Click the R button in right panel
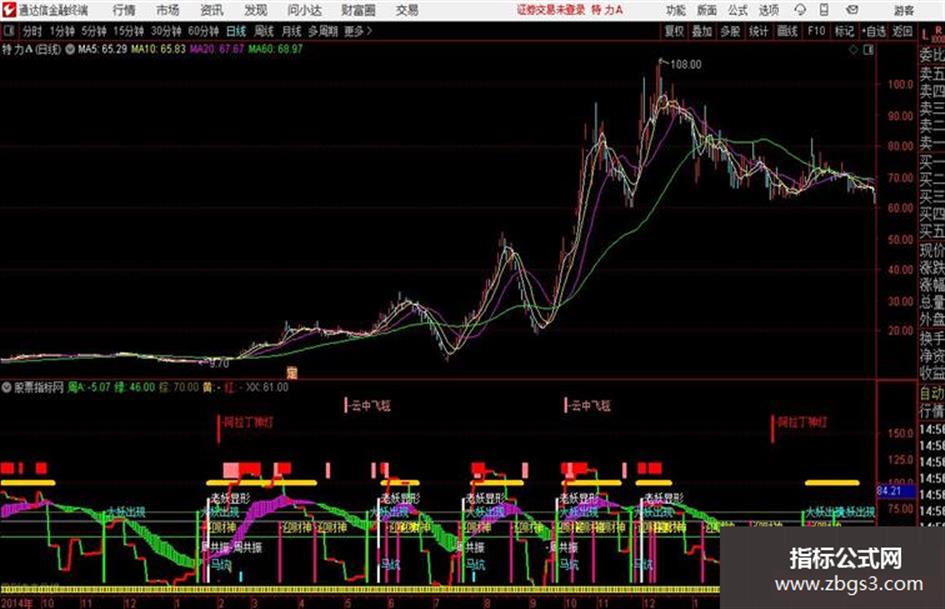The image size is (945, 609). pyautogui.click(x=938, y=30)
